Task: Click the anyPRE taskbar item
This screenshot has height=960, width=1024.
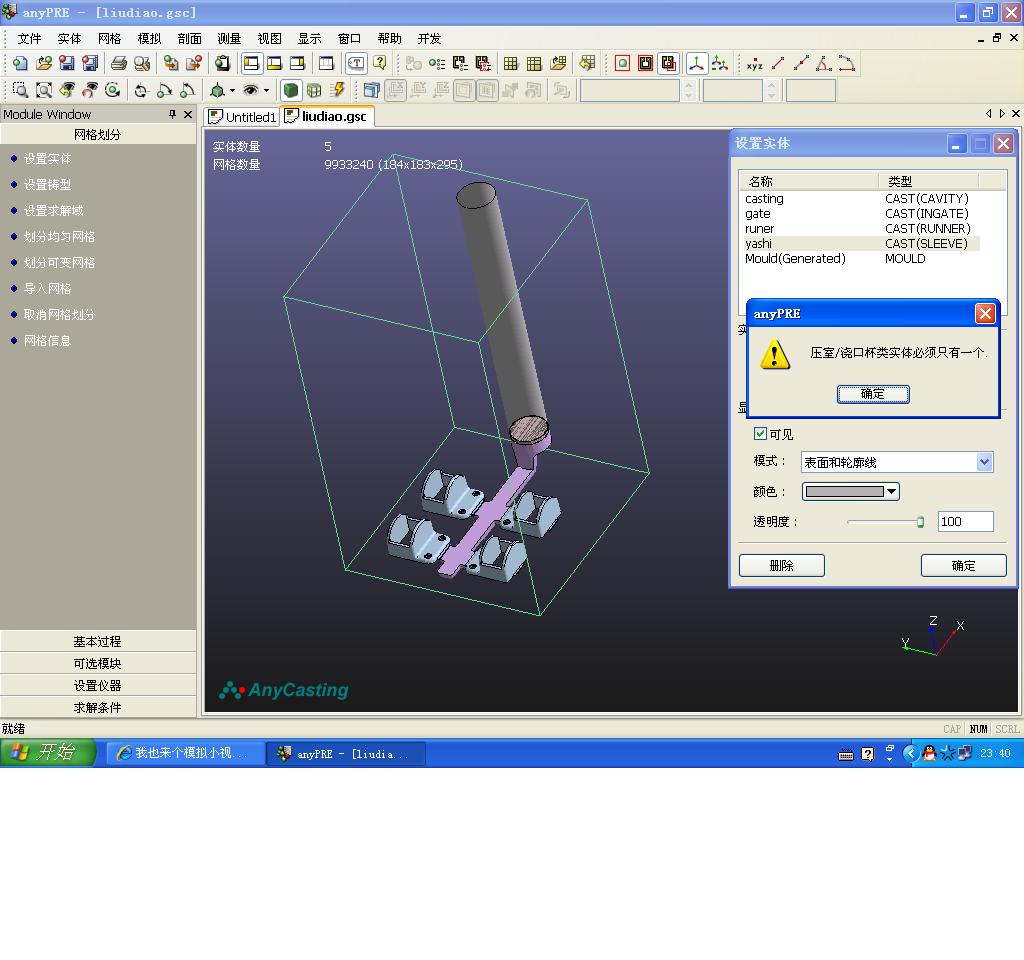Action: pos(346,754)
